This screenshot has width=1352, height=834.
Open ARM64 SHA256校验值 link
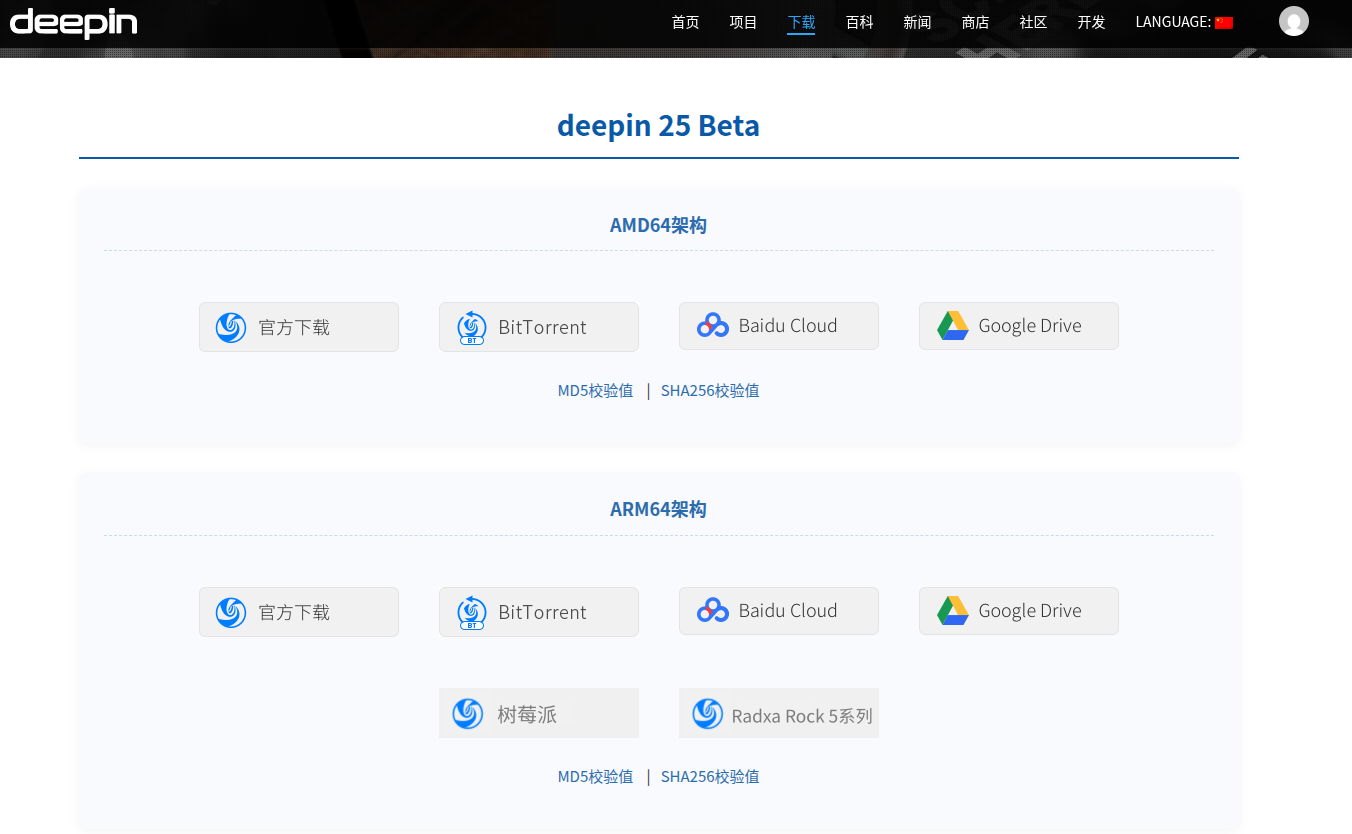point(710,777)
